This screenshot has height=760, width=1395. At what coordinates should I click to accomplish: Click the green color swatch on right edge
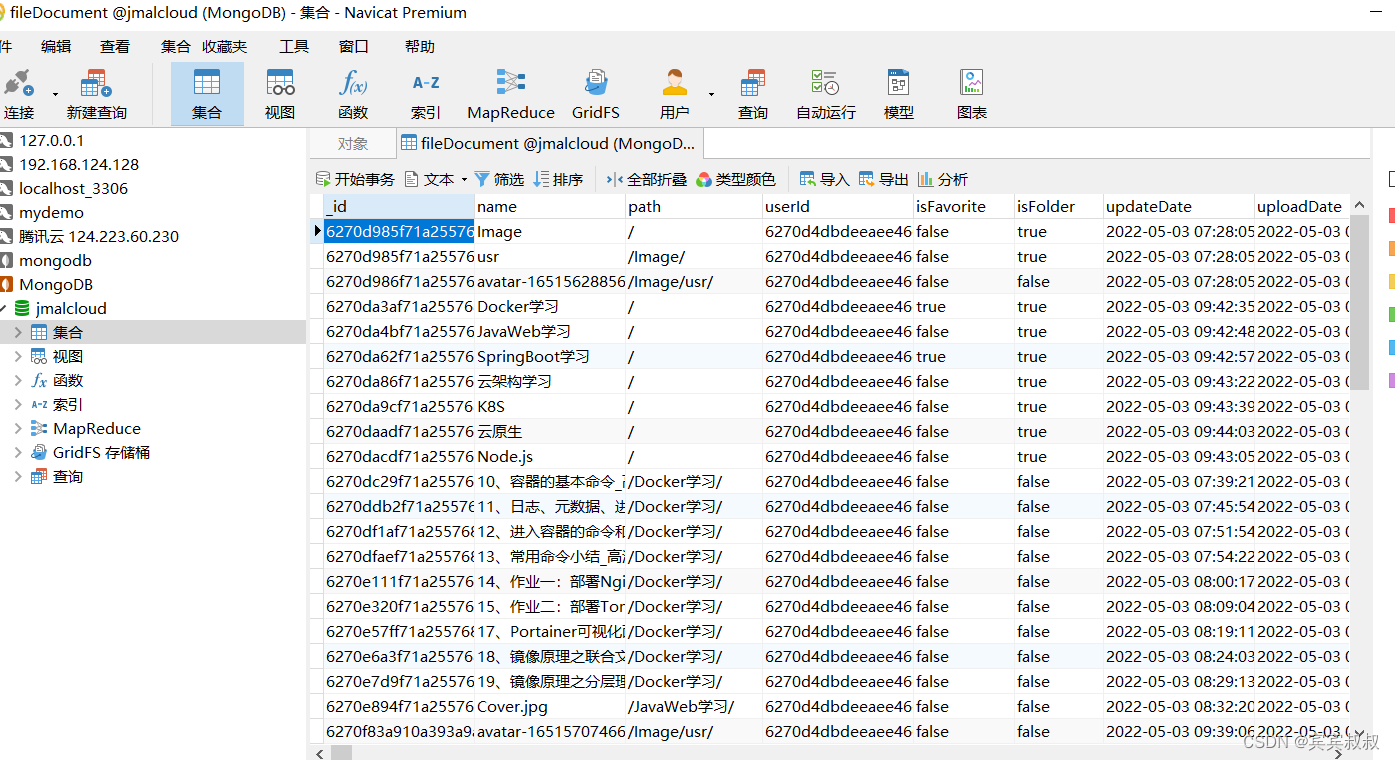coord(1391,314)
